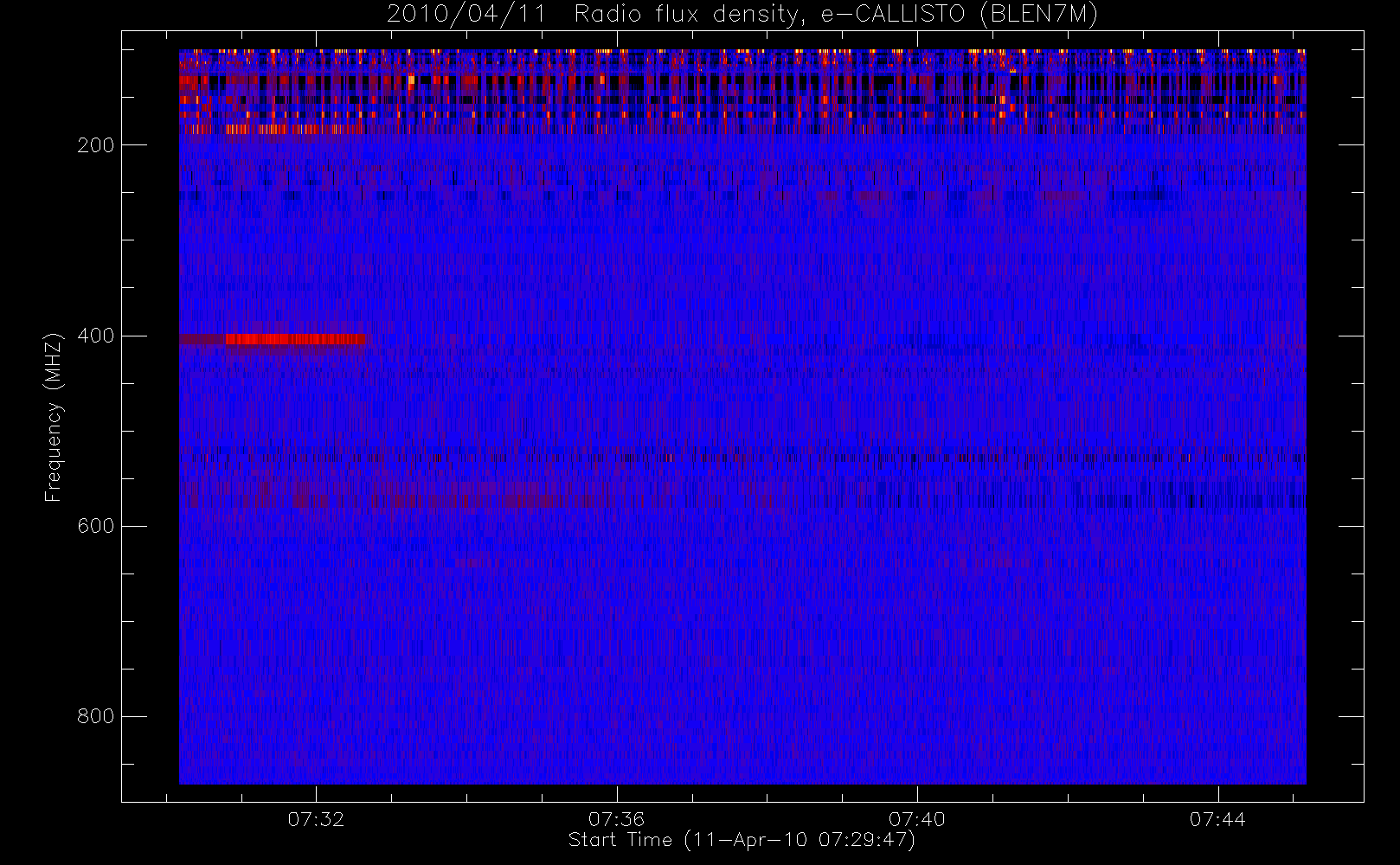
Task: Click the 07:44 time tick label
Action: tap(1217, 819)
